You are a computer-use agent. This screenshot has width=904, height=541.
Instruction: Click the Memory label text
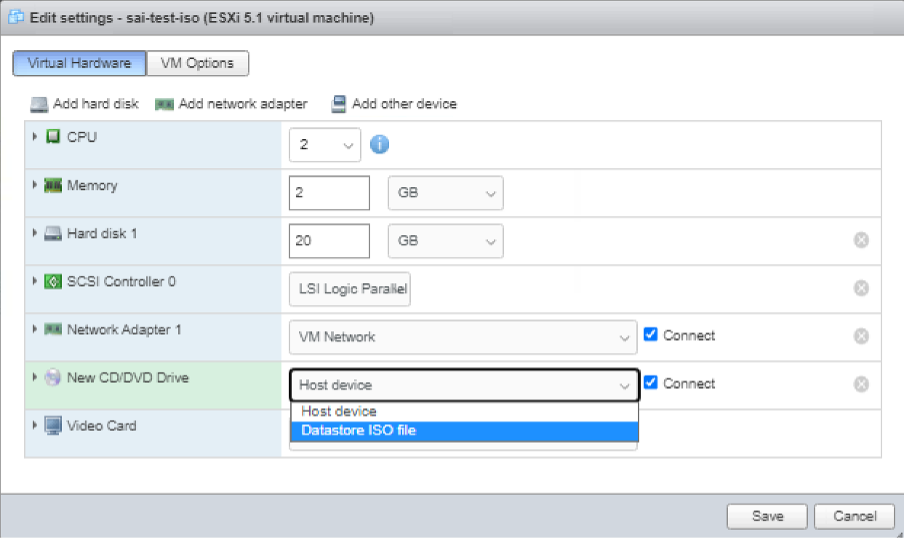coord(92,186)
